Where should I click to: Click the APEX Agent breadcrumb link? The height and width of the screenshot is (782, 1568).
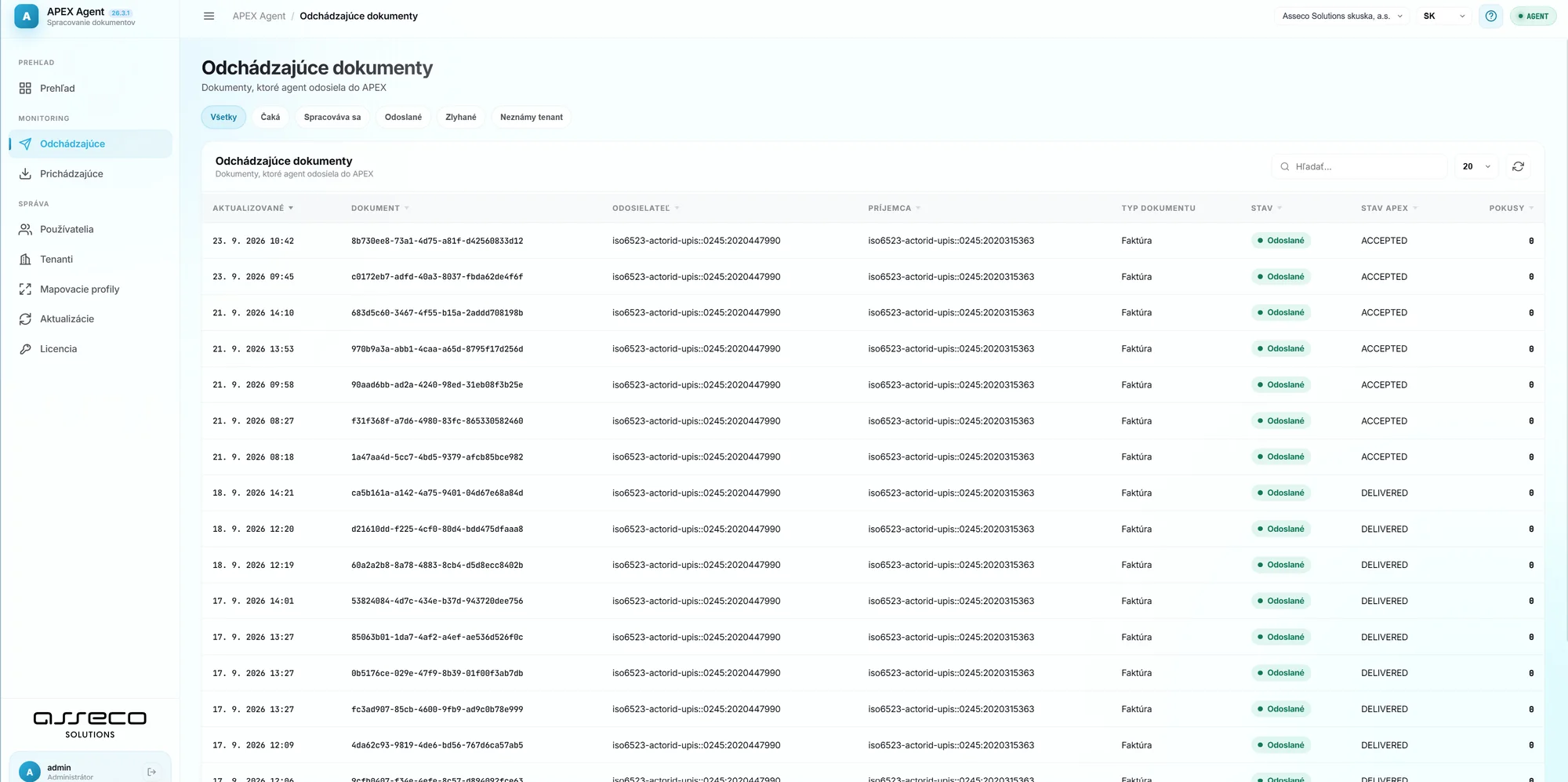[259, 16]
